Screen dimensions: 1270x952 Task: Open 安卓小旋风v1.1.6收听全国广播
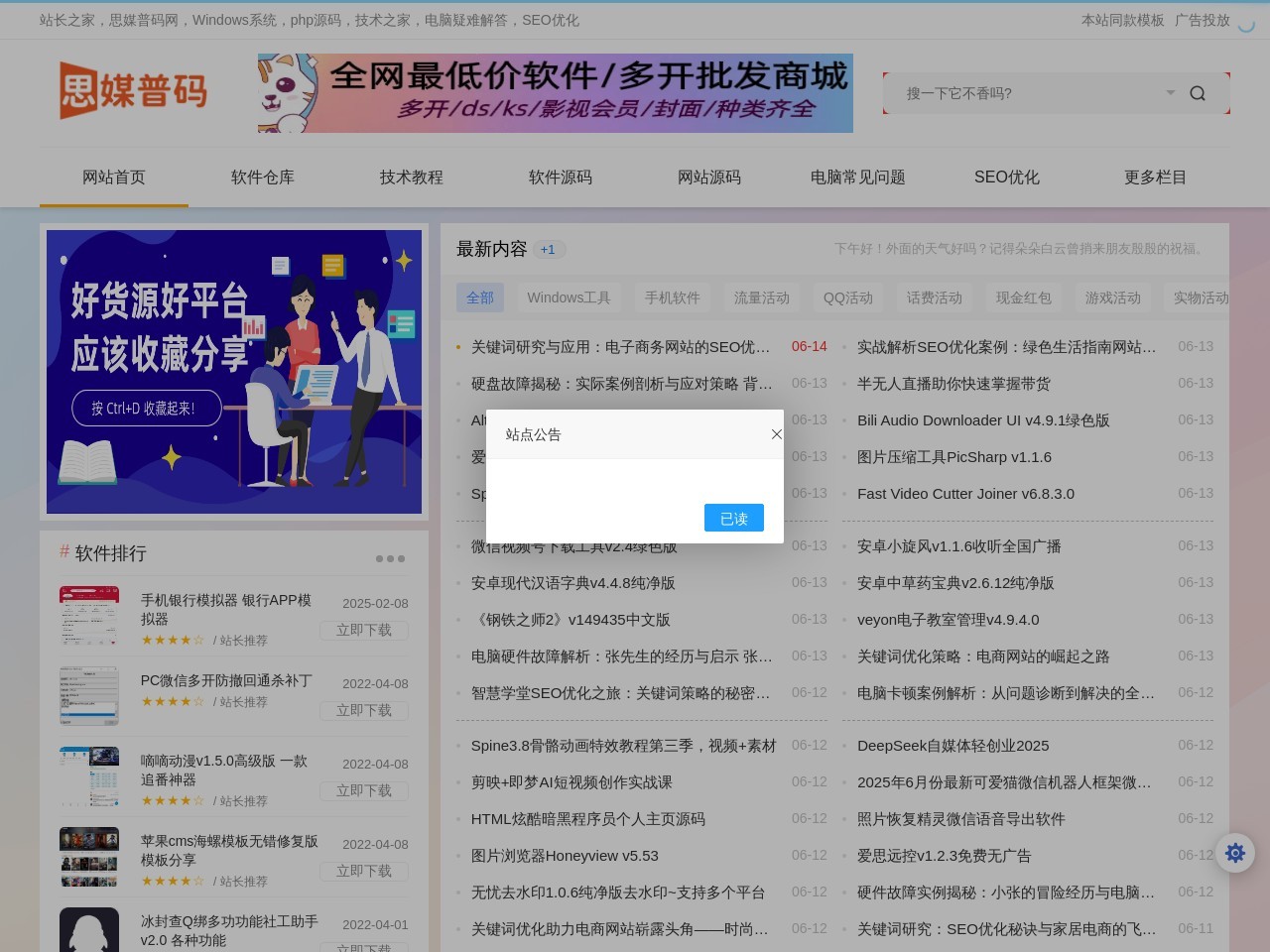pyautogui.click(x=959, y=546)
